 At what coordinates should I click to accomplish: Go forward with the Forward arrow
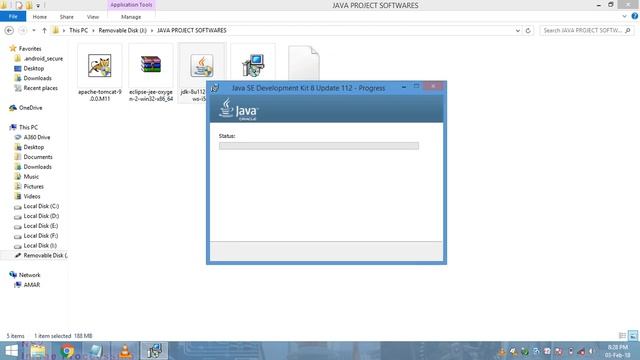coord(22,30)
